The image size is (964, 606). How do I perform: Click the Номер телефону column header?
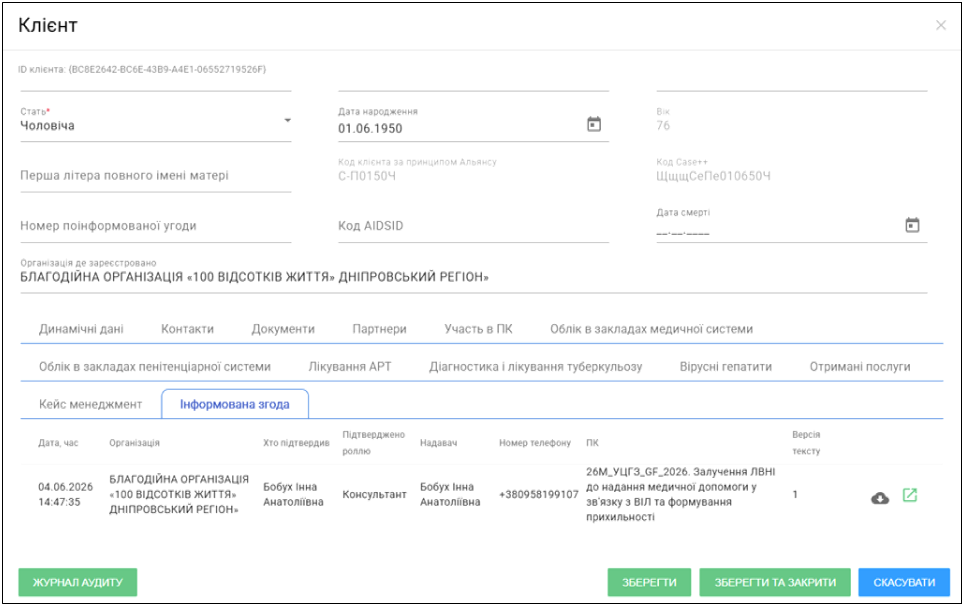[535, 443]
